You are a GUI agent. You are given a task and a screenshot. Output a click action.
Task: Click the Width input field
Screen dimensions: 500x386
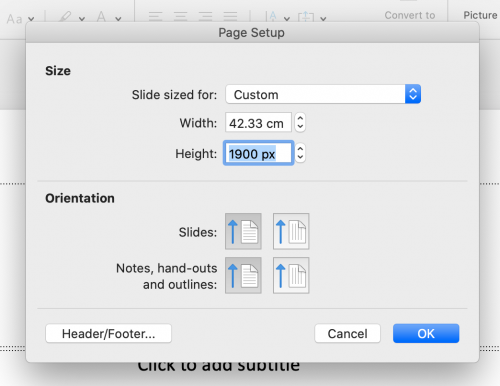258,123
